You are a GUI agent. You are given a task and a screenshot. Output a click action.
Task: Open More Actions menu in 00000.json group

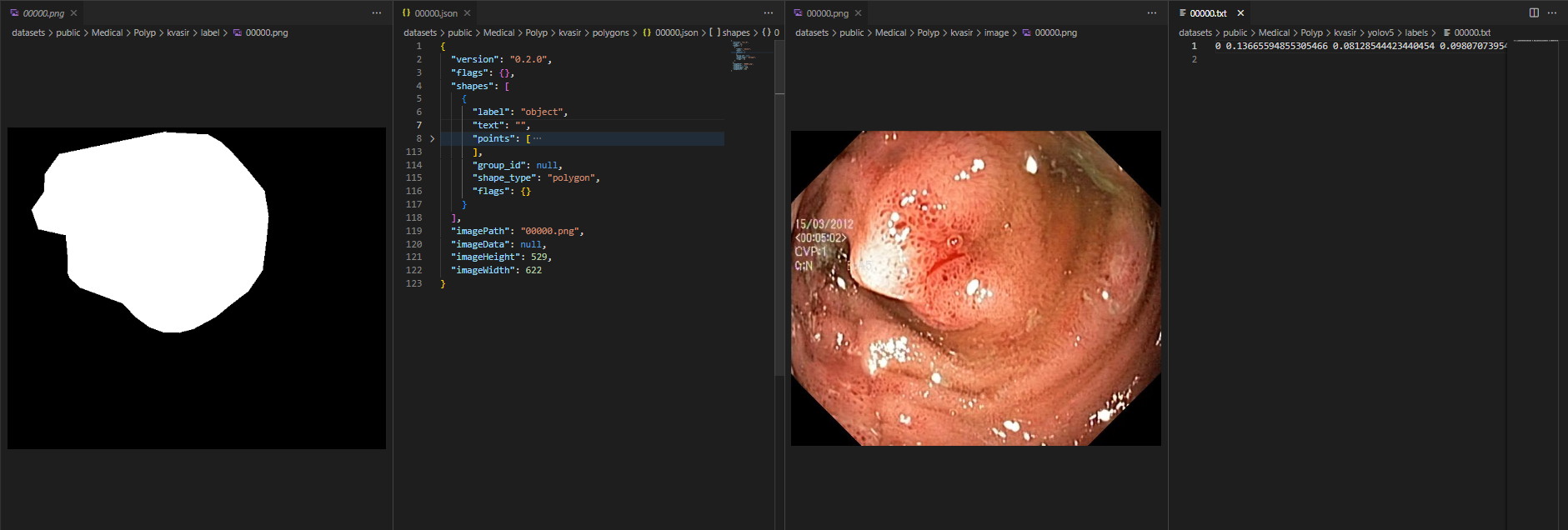pyautogui.click(x=769, y=12)
